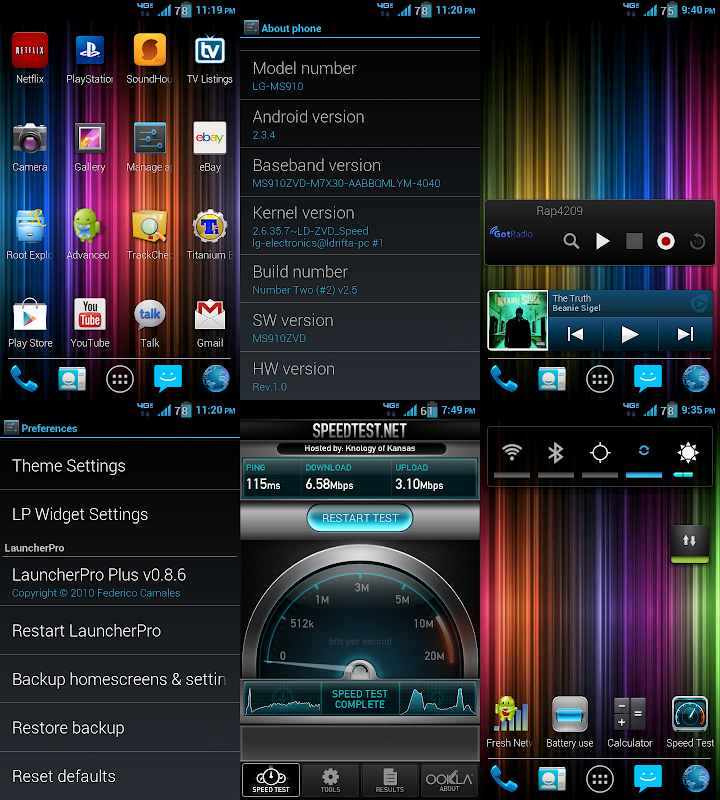Open the TV Listings app
Image resolution: width=720 pixels, height=800 pixels.
tap(210, 50)
